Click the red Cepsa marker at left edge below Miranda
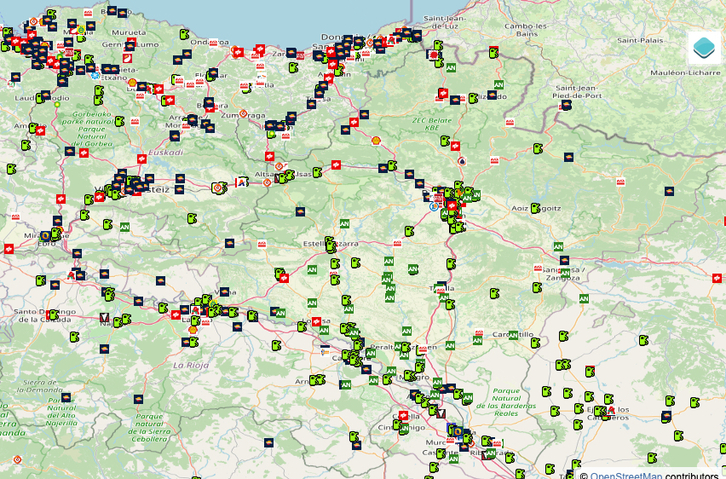 click(9, 249)
